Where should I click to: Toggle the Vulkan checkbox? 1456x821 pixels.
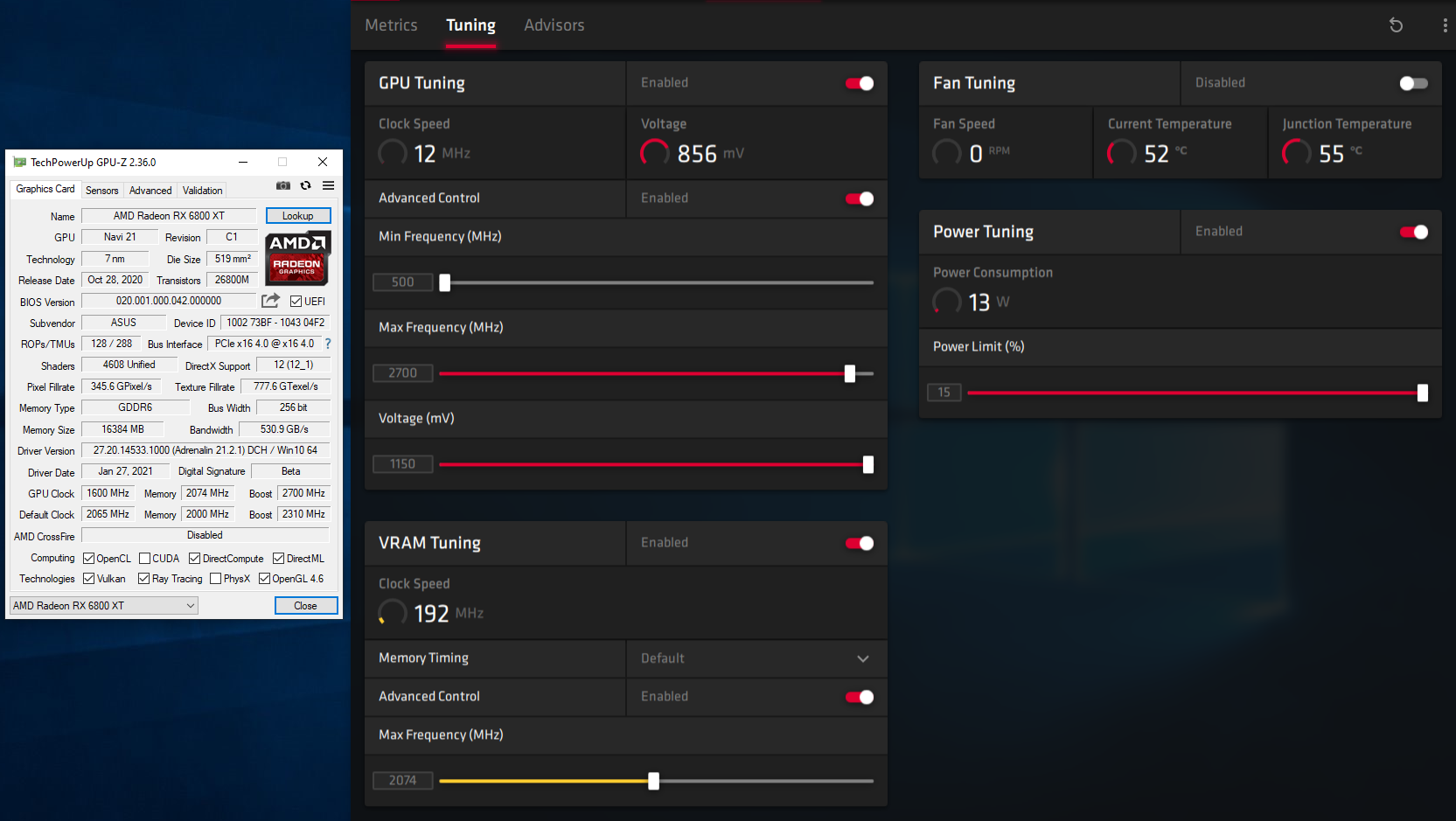(88, 578)
